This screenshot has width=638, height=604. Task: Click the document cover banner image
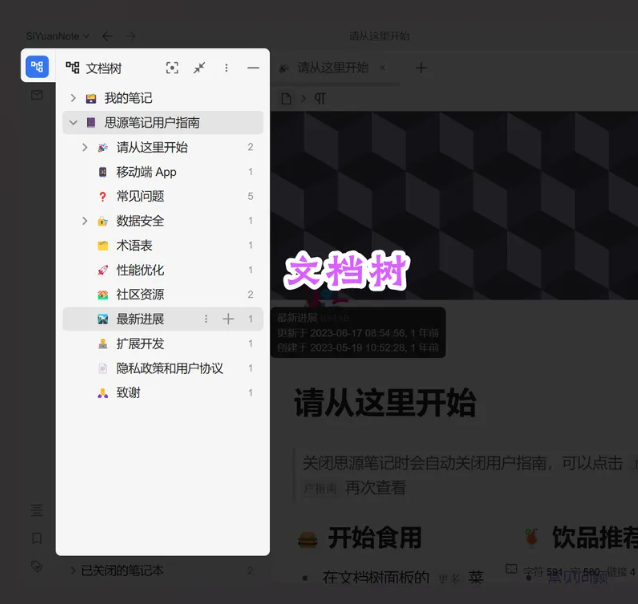click(454, 206)
